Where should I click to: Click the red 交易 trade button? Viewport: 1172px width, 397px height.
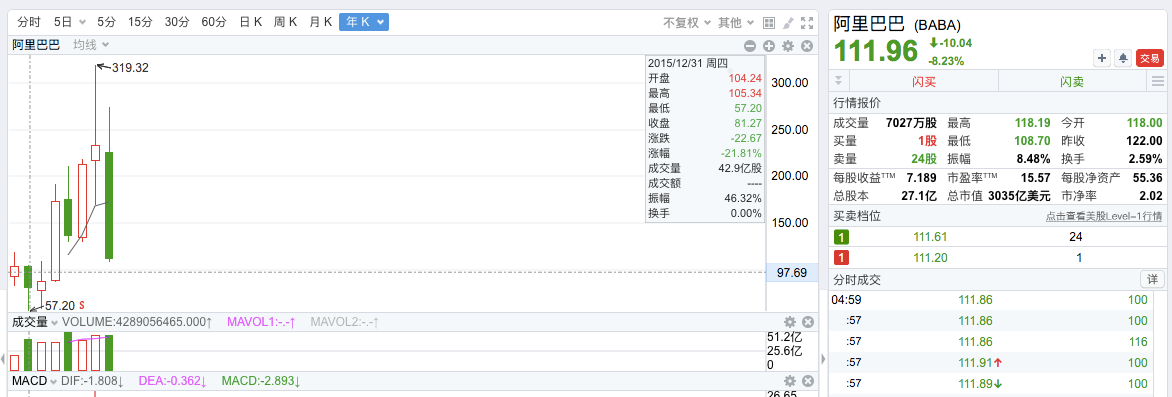click(1150, 58)
